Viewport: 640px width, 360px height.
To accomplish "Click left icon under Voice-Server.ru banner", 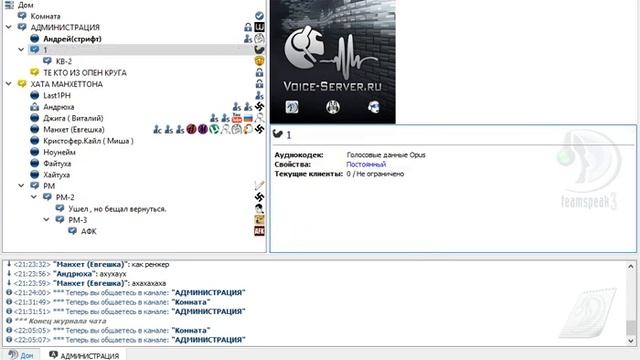I will coord(292,107).
